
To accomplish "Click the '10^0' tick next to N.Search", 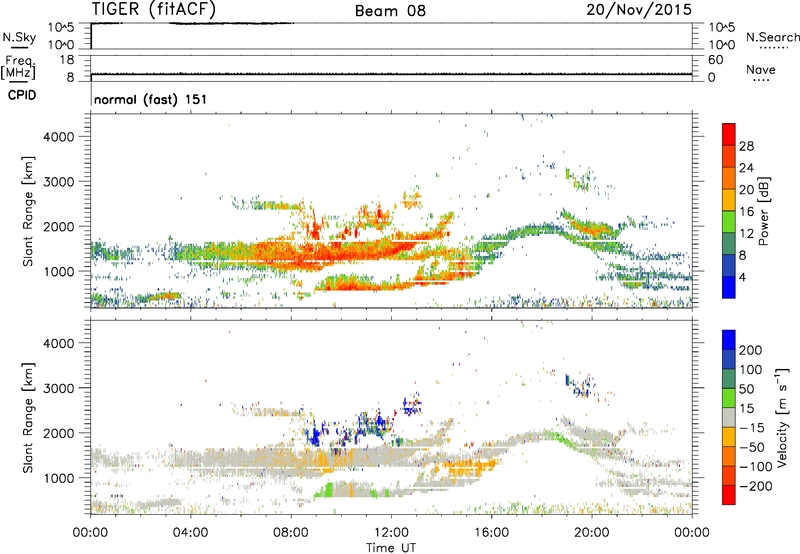I will pos(721,45).
